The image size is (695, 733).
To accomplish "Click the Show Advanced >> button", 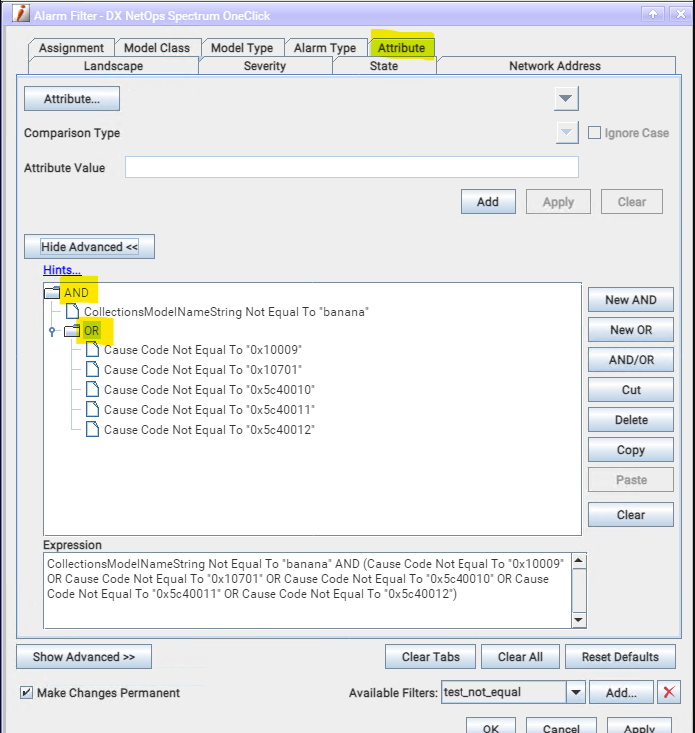I will [x=84, y=657].
